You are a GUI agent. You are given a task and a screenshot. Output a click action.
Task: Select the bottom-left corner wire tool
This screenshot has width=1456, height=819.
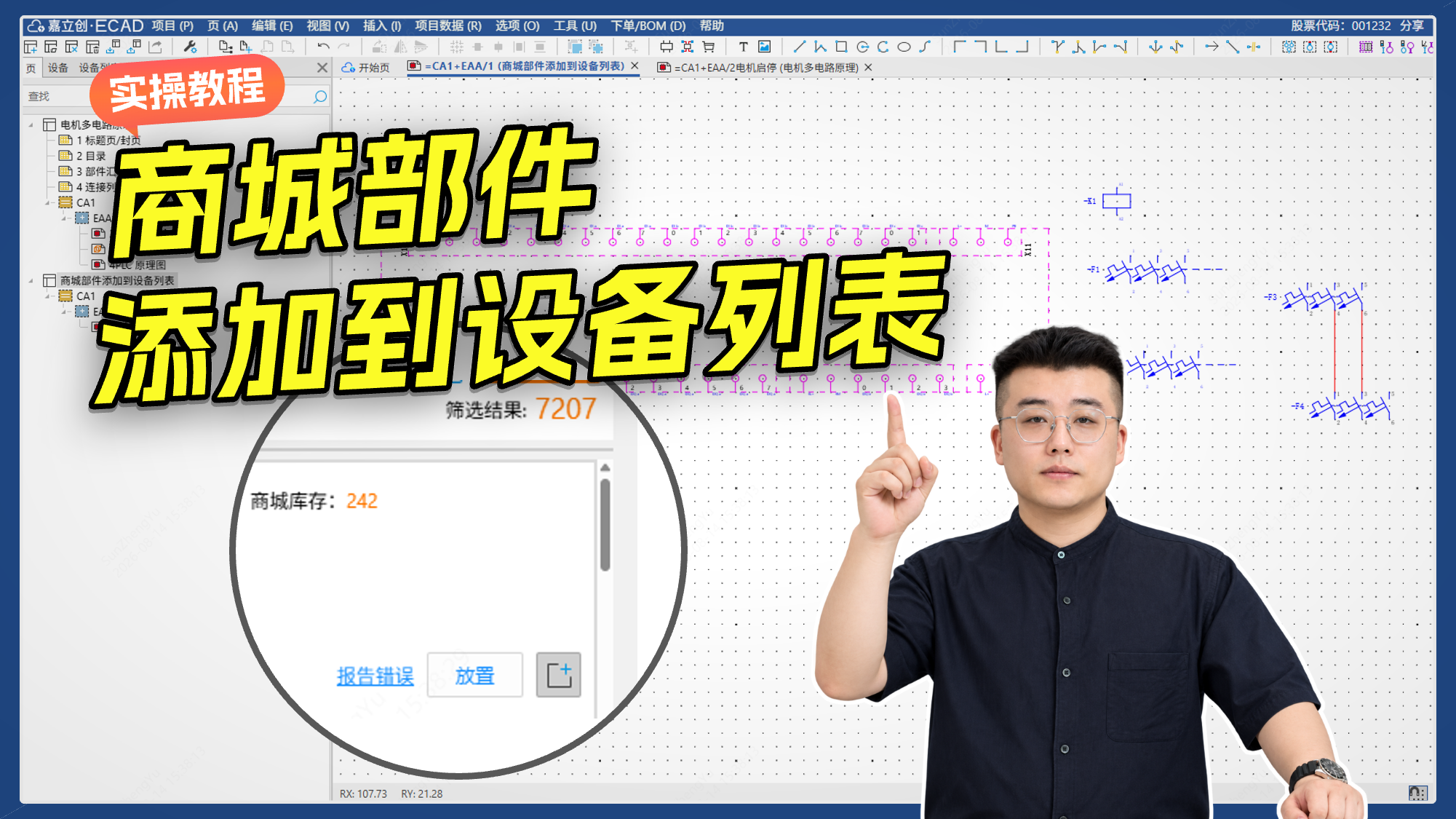coord(1001,47)
